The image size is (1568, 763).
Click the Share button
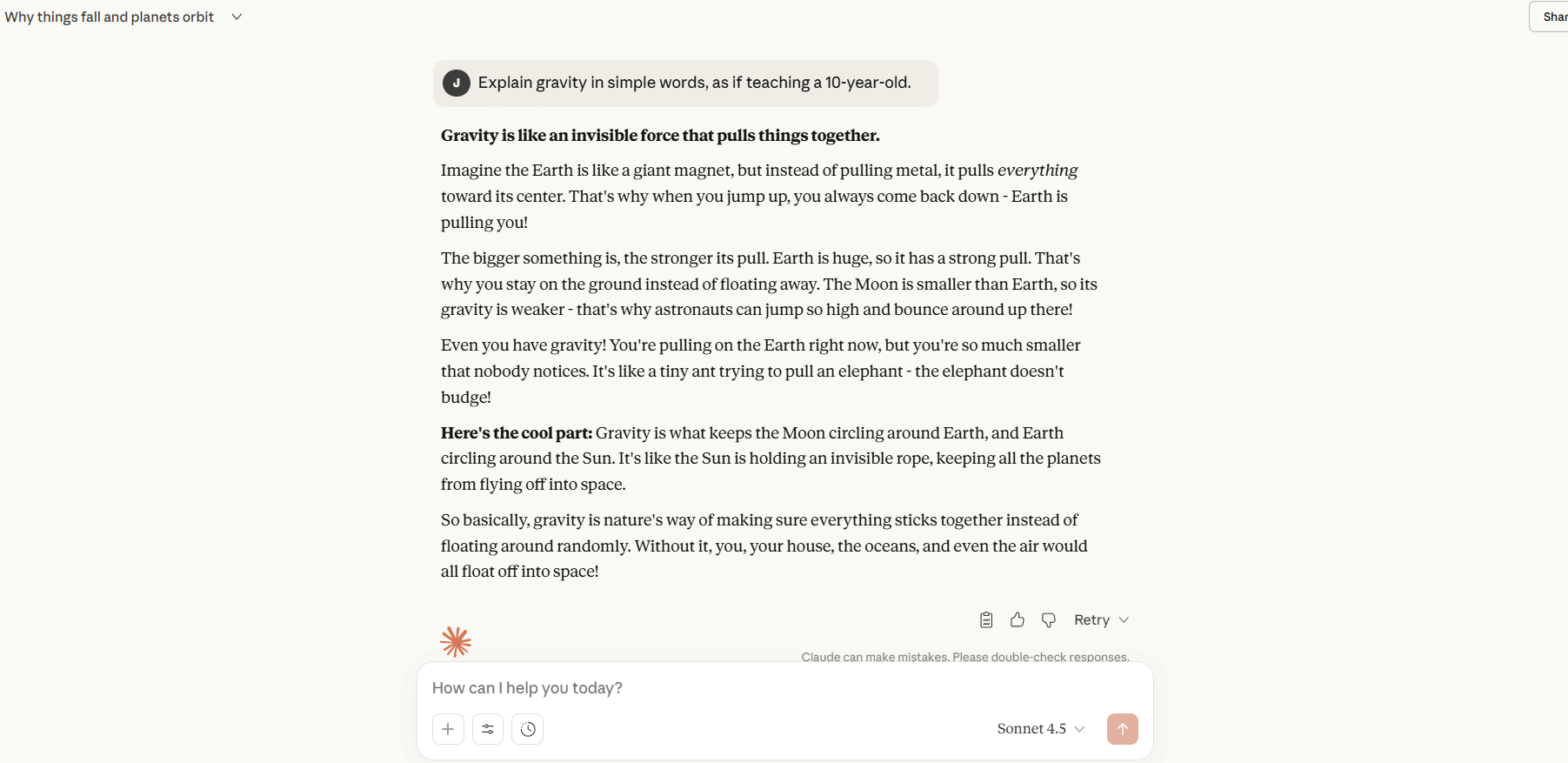(1553, 17)
